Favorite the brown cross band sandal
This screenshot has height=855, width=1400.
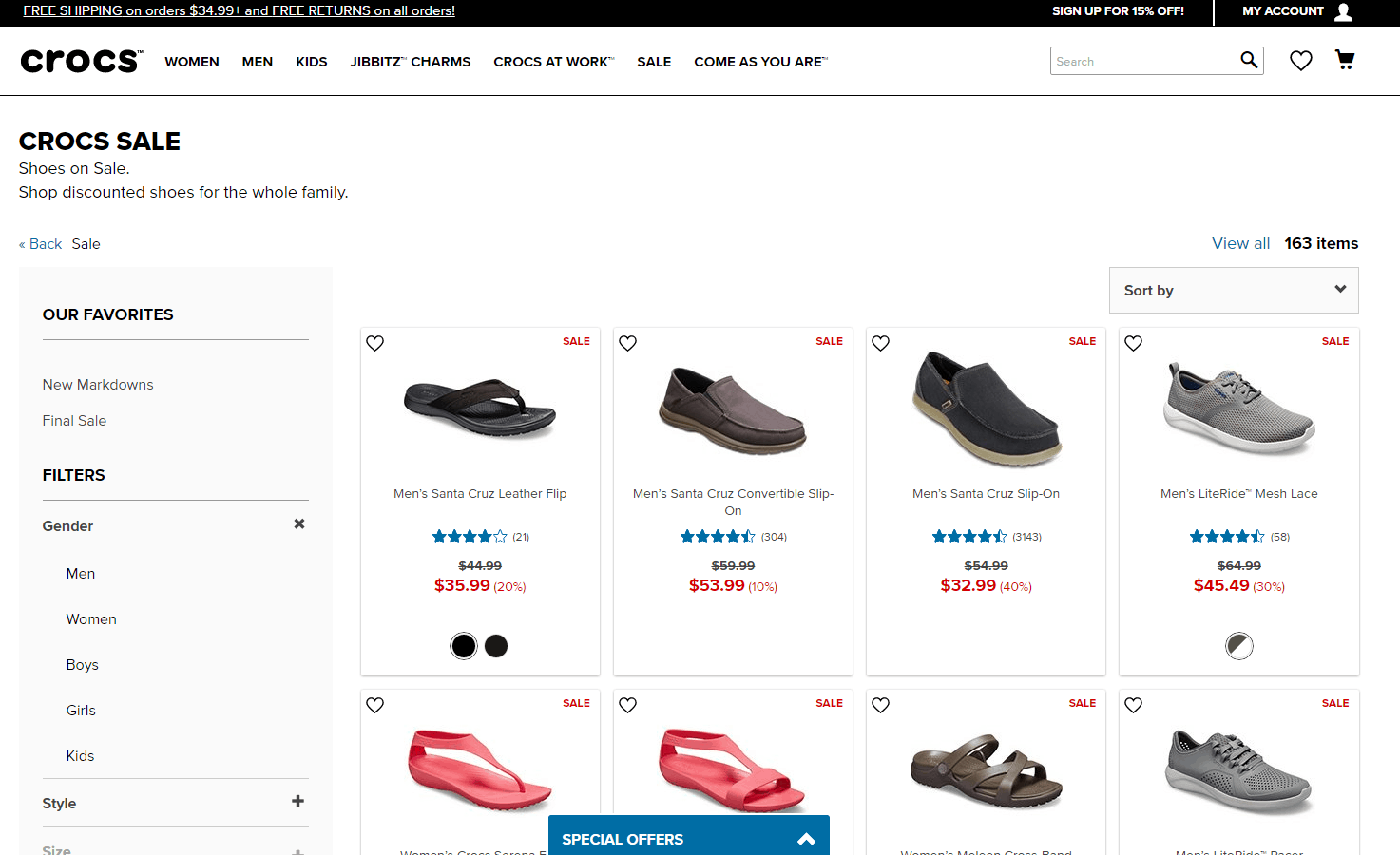pos(881,705)
